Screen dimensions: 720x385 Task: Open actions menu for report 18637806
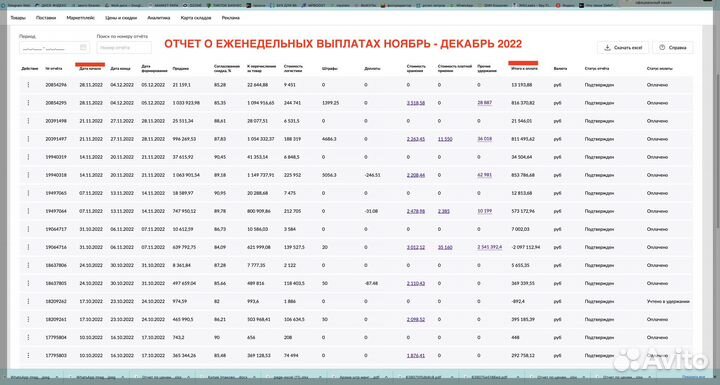click(x=28, y=265)
